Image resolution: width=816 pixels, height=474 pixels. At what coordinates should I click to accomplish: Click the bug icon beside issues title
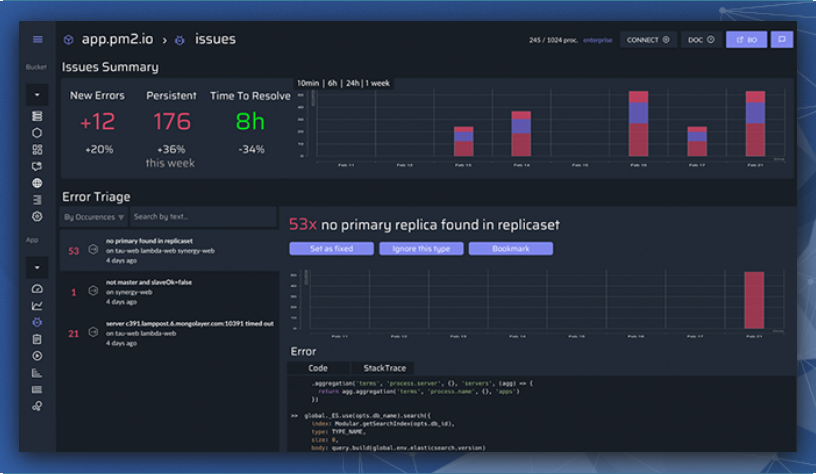click(x=180, y=40)
